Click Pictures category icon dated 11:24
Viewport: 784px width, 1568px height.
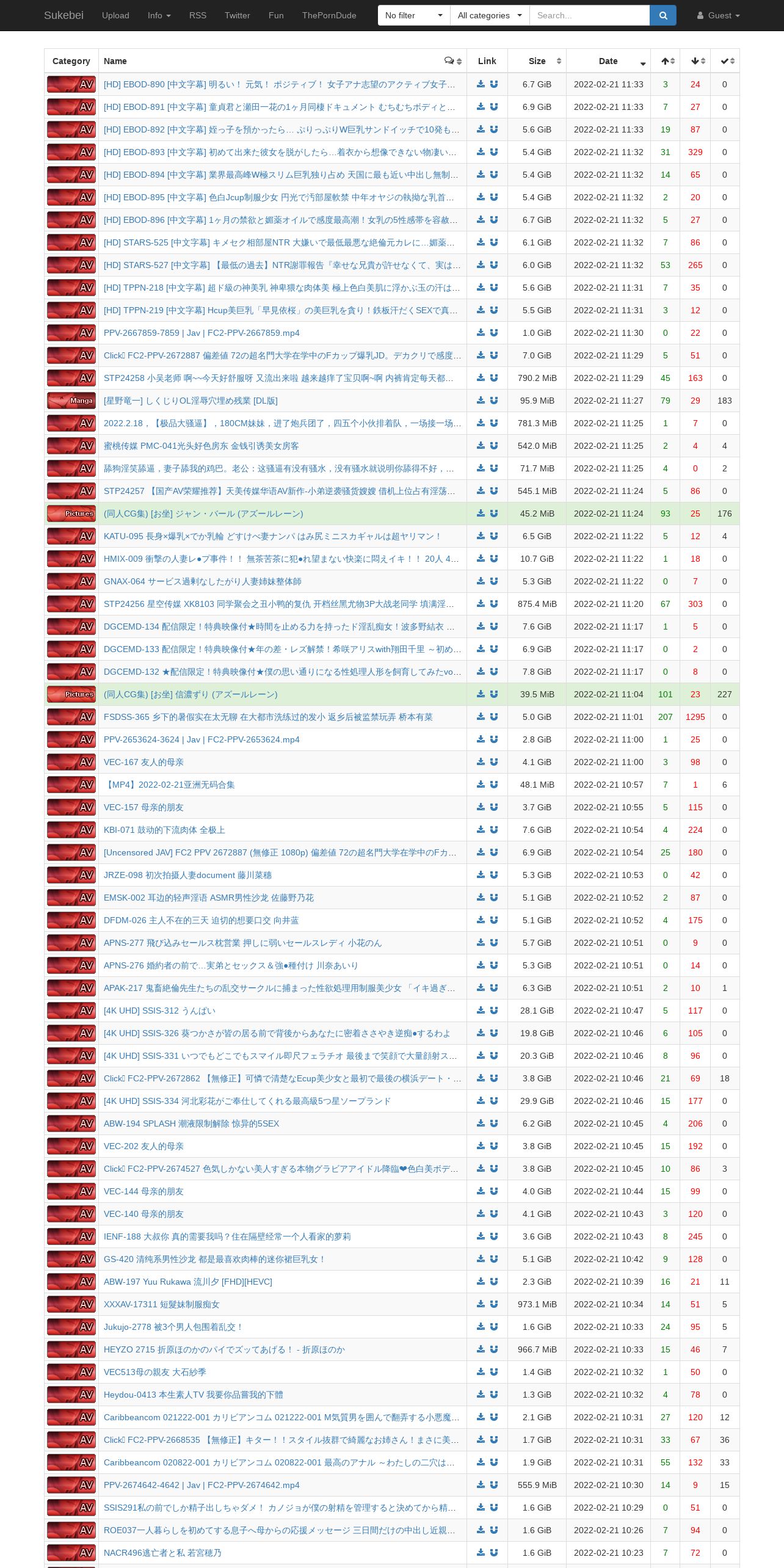pyautogui.click(x=71, y=514)
